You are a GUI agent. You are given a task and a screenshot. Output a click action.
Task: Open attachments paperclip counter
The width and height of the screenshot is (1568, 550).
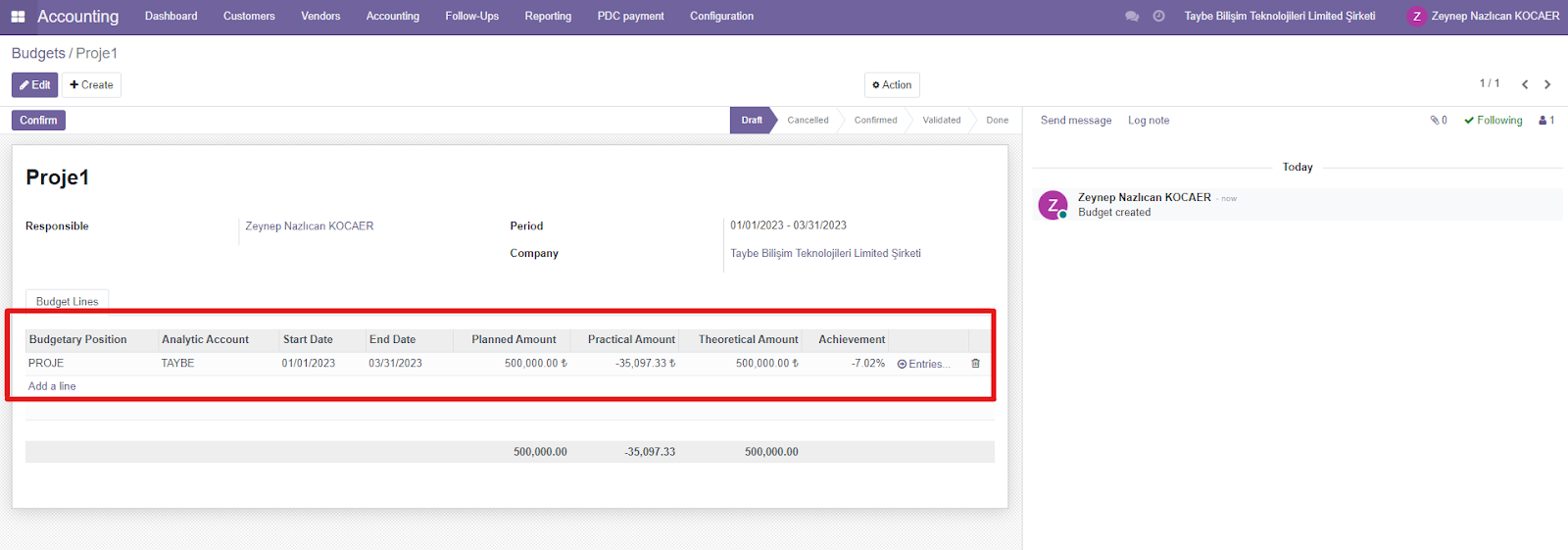tap(1439, 121)
